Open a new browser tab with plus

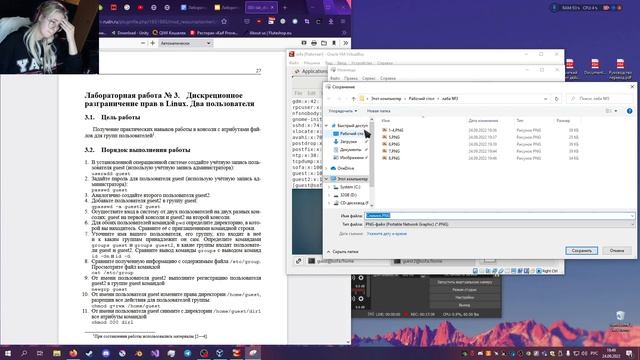click(x=285, y=7)
